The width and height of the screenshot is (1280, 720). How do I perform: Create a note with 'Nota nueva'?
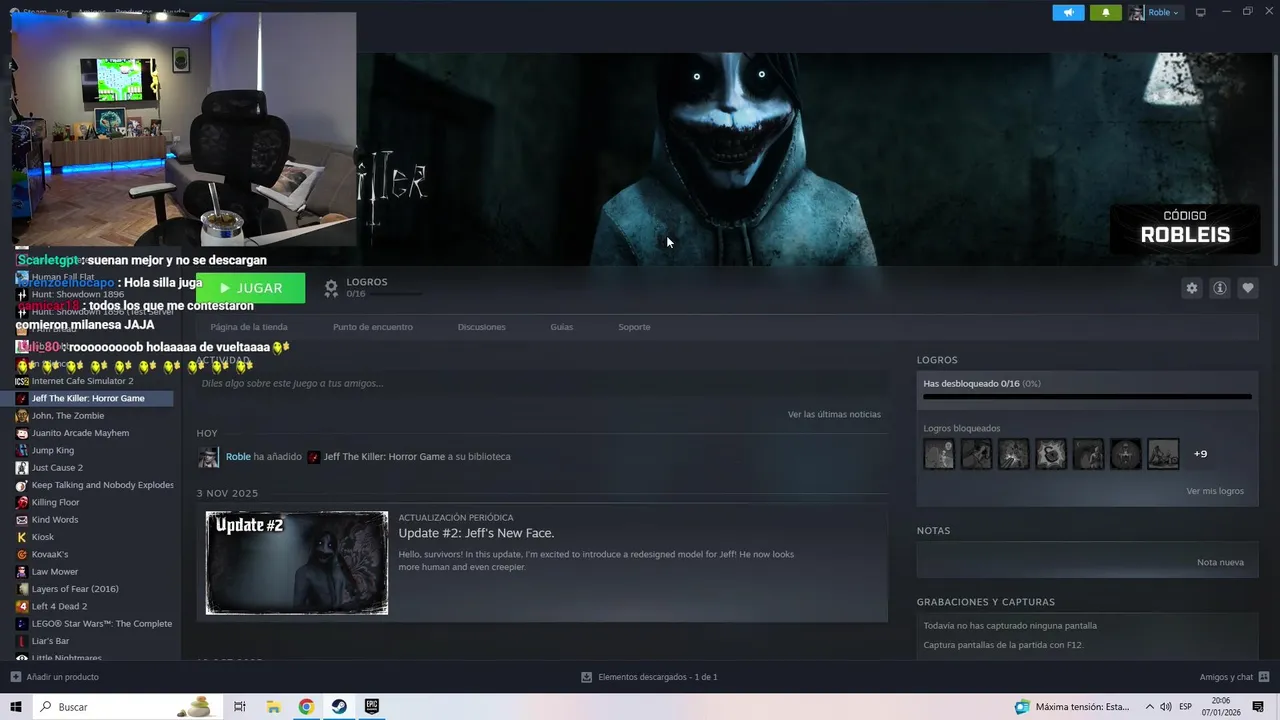(1220, 562)
